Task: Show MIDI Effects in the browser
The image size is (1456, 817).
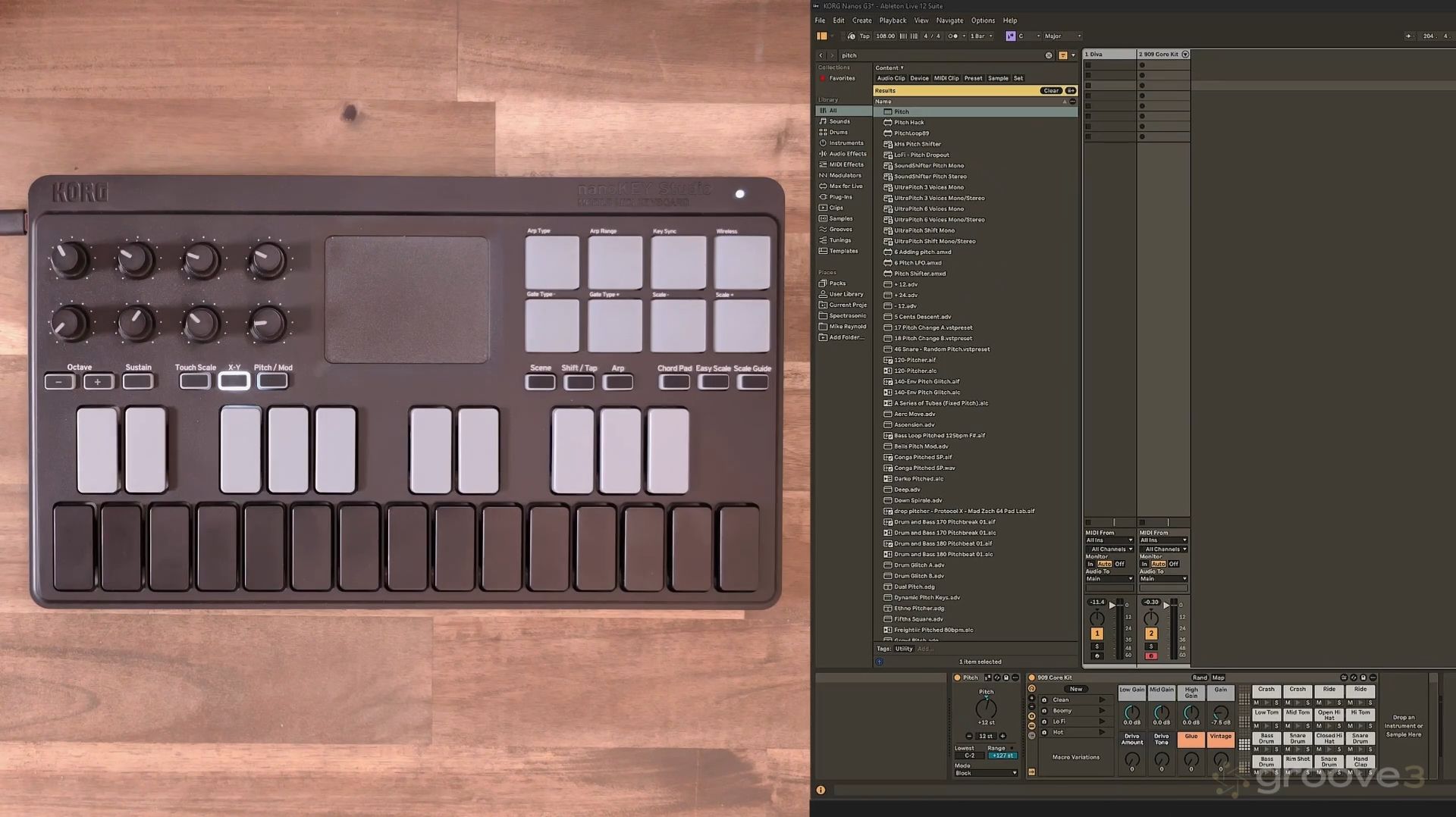Action: (846, 164)
